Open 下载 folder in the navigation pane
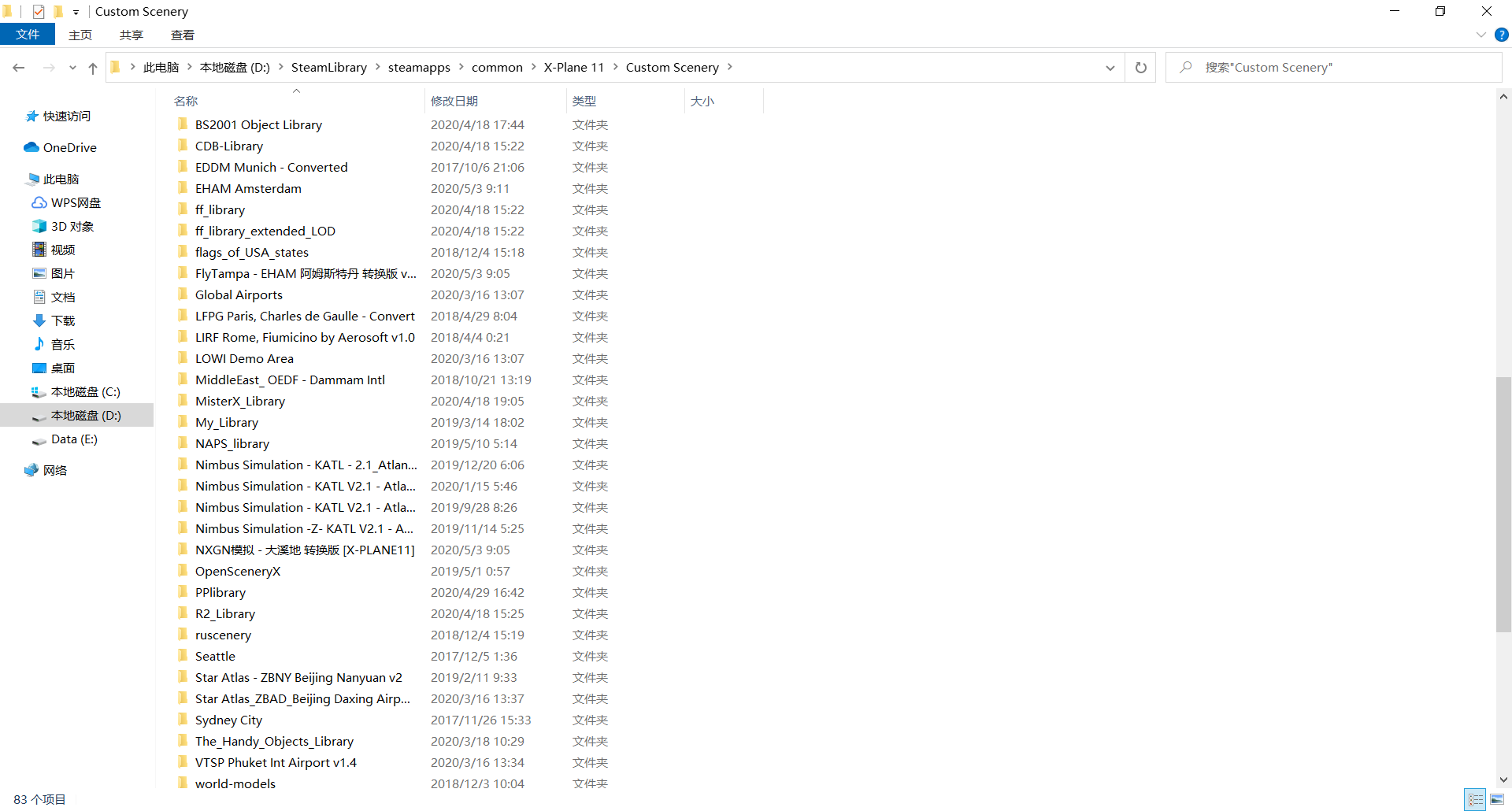The image size is (1512, 811). coord(54,321)
